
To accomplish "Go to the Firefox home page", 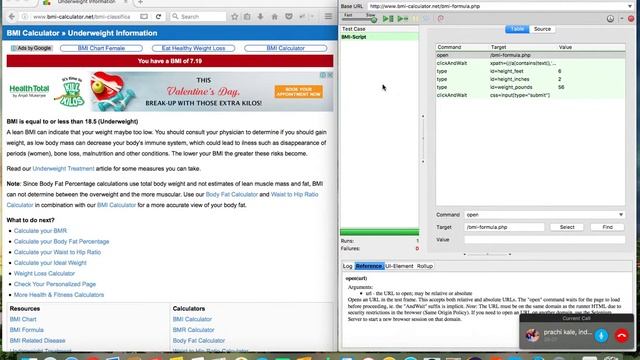I will coord(275,17).
